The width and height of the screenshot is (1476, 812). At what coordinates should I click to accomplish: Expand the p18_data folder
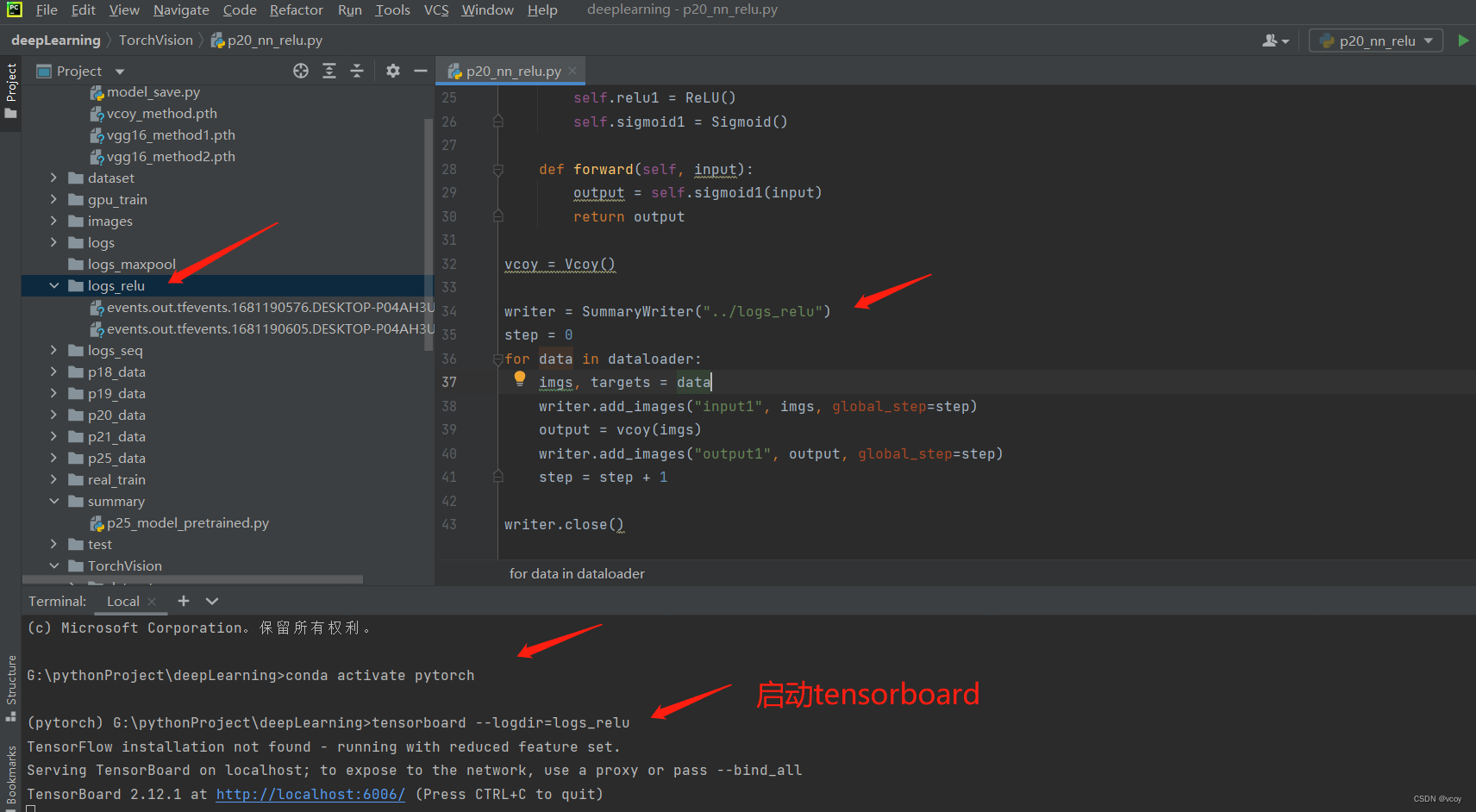[53, 372]
